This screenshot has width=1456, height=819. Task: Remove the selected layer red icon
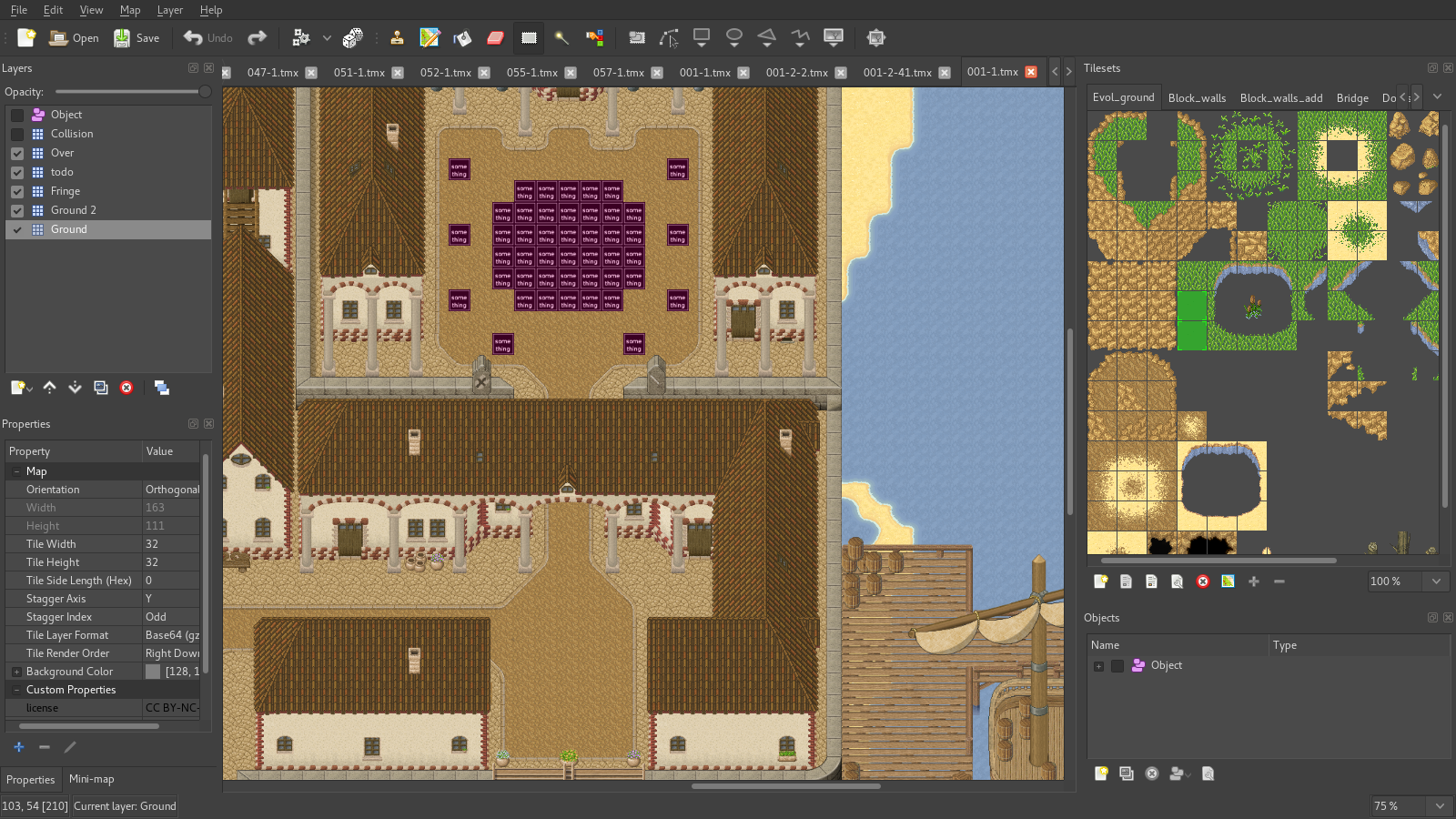(126, 388)
